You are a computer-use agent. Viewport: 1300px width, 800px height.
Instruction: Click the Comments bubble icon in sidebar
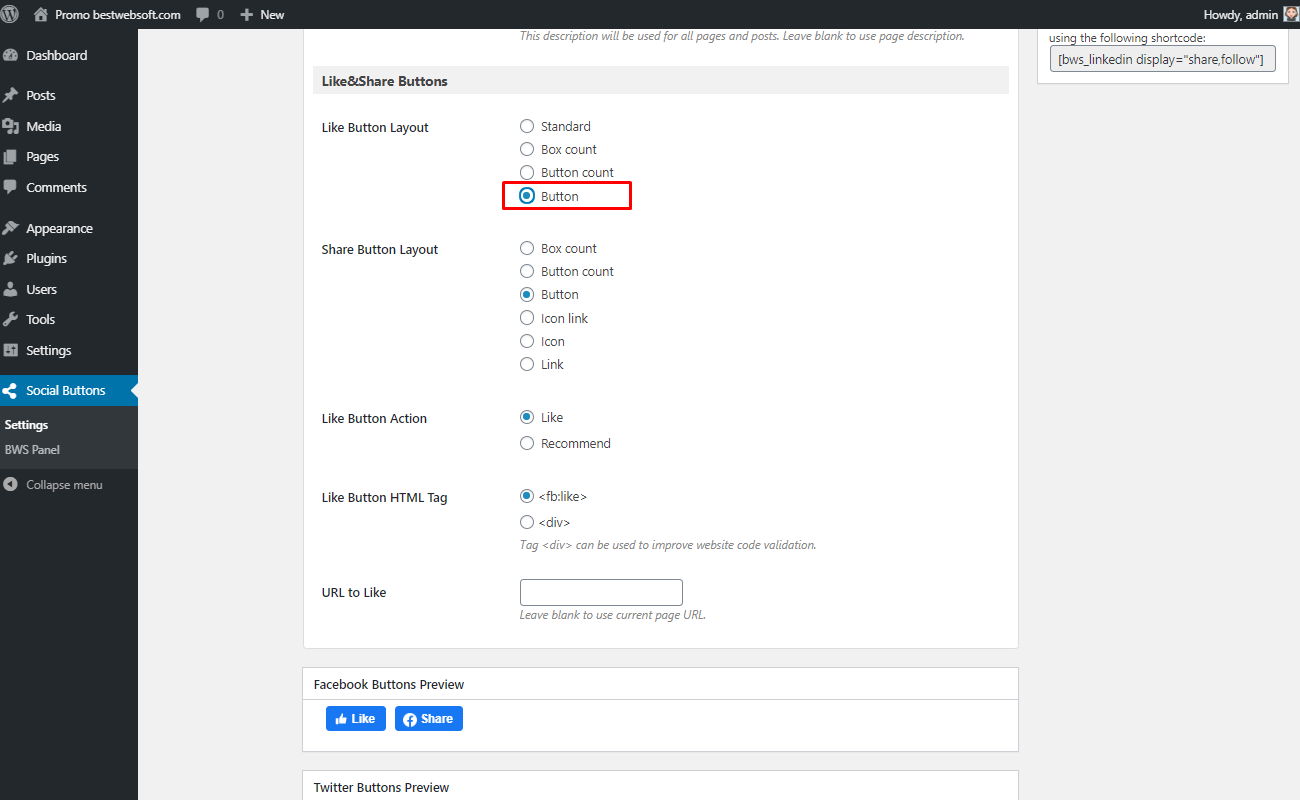(x=11, y=187)
